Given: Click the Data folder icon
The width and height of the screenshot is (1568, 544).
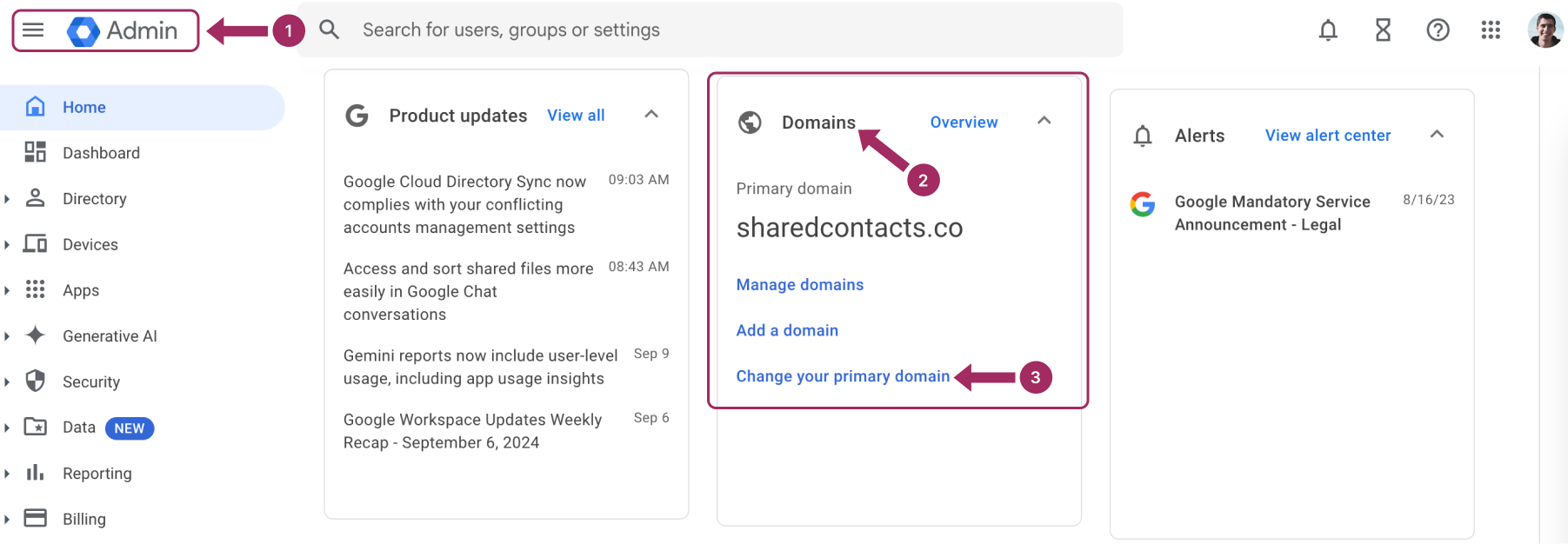Looking at the screenshot, I should pos(35,427).
